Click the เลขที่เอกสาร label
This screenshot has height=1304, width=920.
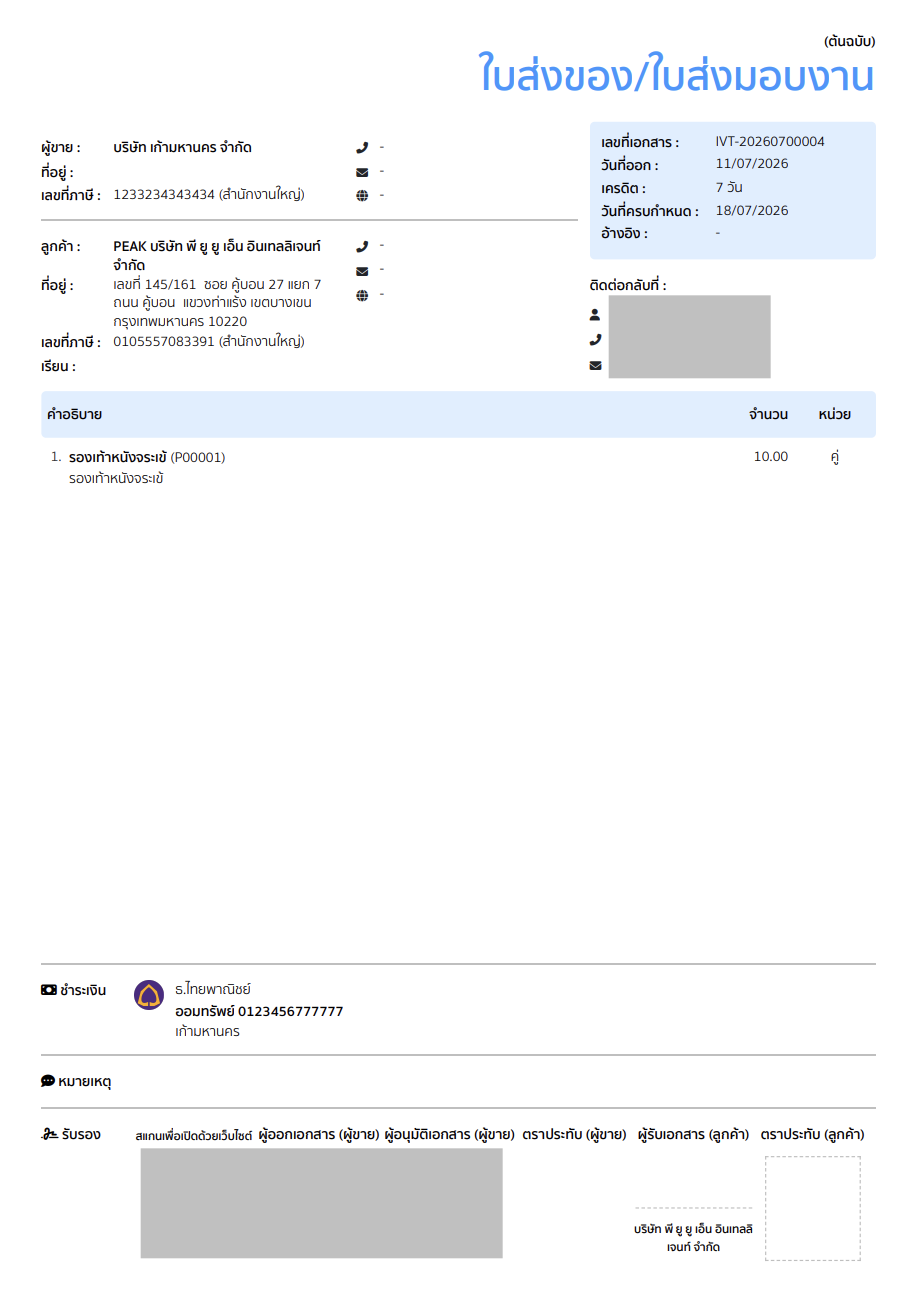(x=640, y=143)
